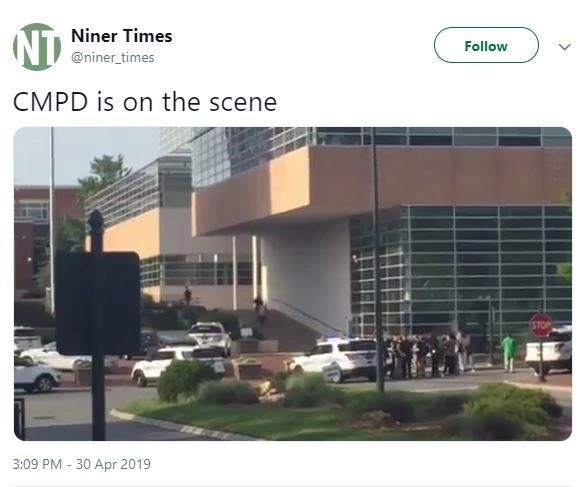The image size is (588, 487).
Task: Click the white car parked at far left
Action: coord(37,375)
